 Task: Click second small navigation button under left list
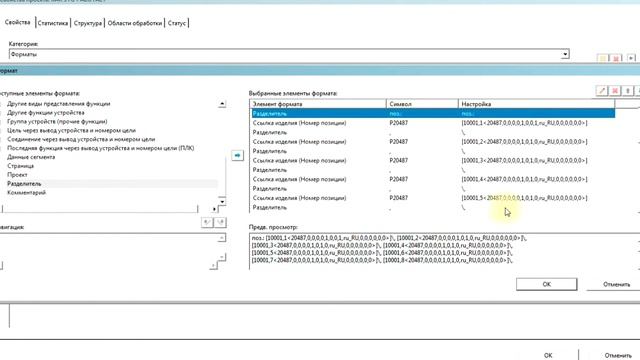pyautogui.click(x=220, y=222)
